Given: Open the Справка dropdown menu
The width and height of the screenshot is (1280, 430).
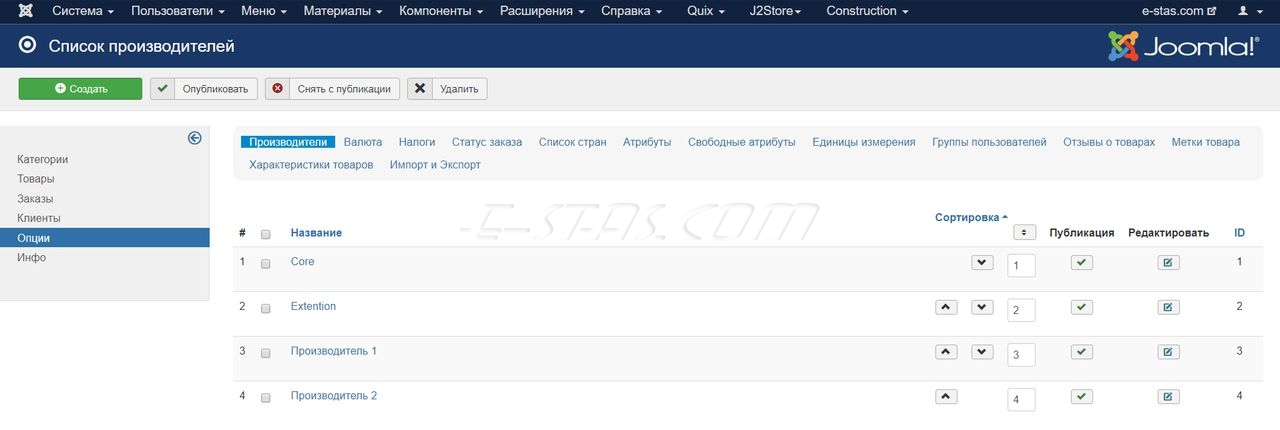Looking at the screenshot, I should [631, 11].
